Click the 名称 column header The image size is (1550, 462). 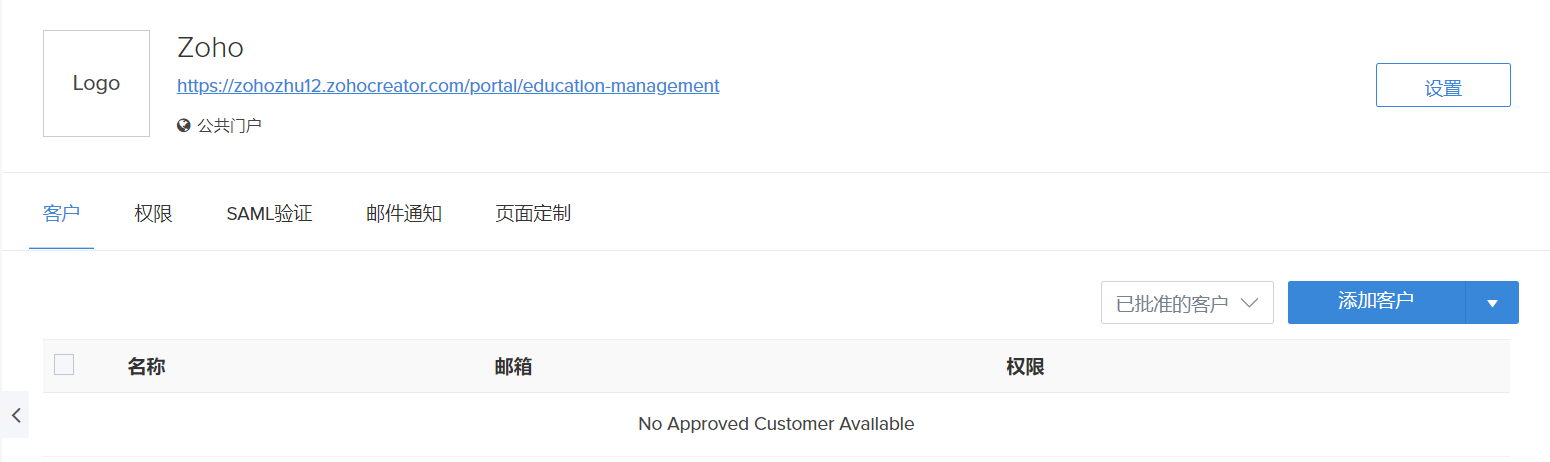(x=146, y=367)
